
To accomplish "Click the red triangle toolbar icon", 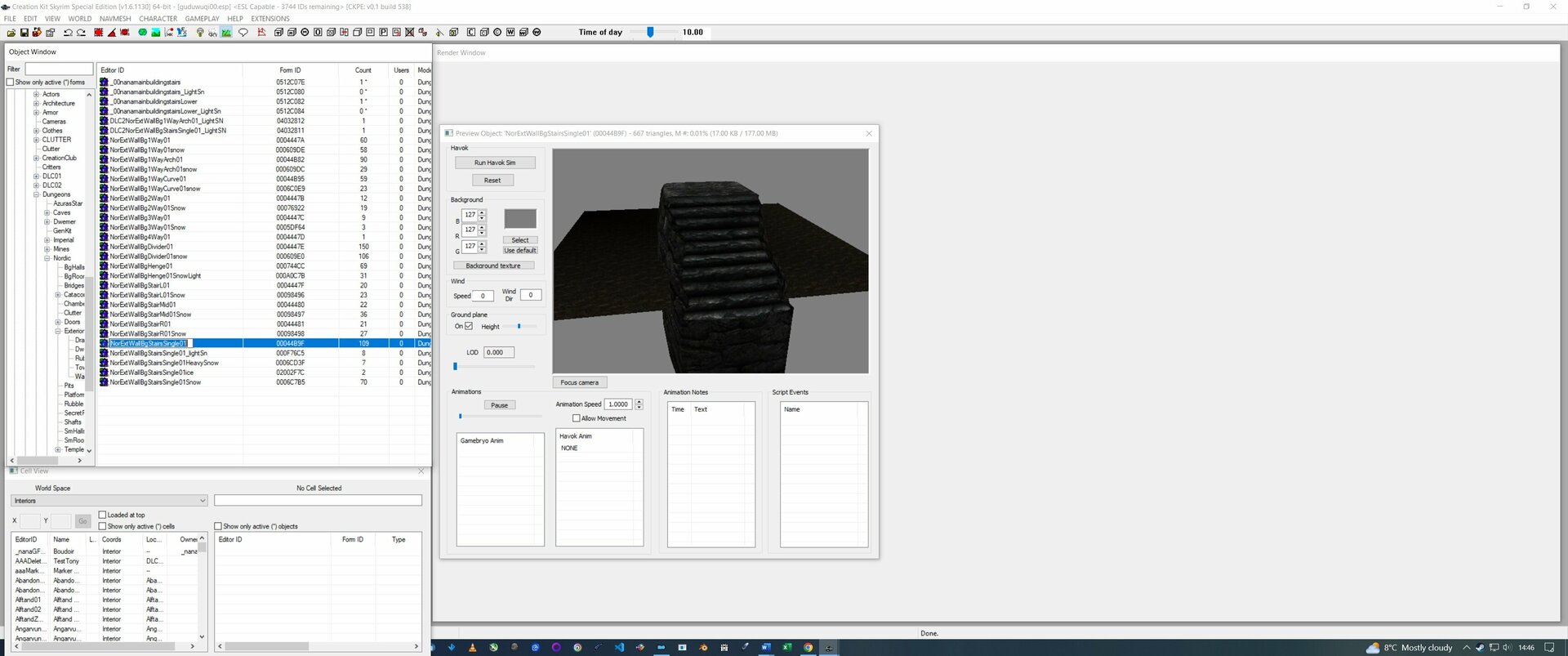I will [x=112, y=33].
